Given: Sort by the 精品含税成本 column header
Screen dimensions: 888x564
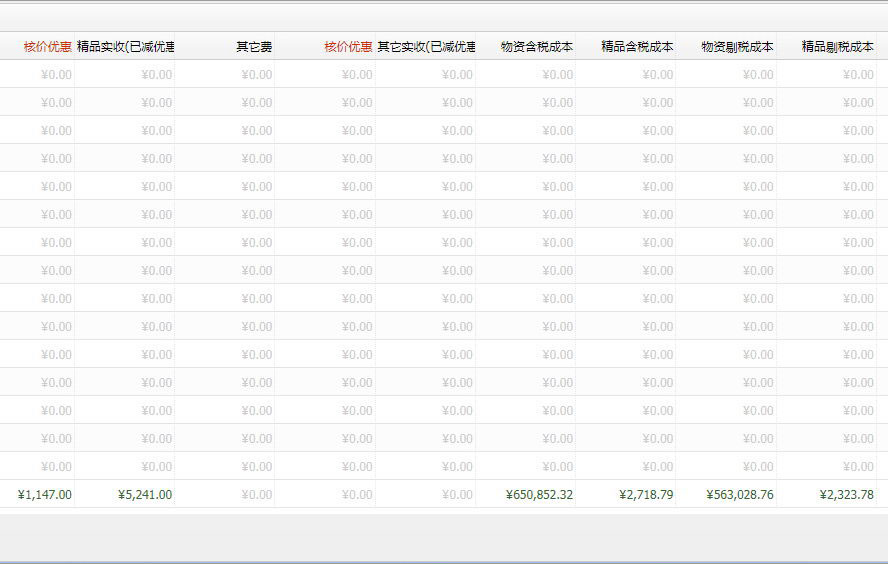Looking at the screenshot, I should [x=636, y=46].
